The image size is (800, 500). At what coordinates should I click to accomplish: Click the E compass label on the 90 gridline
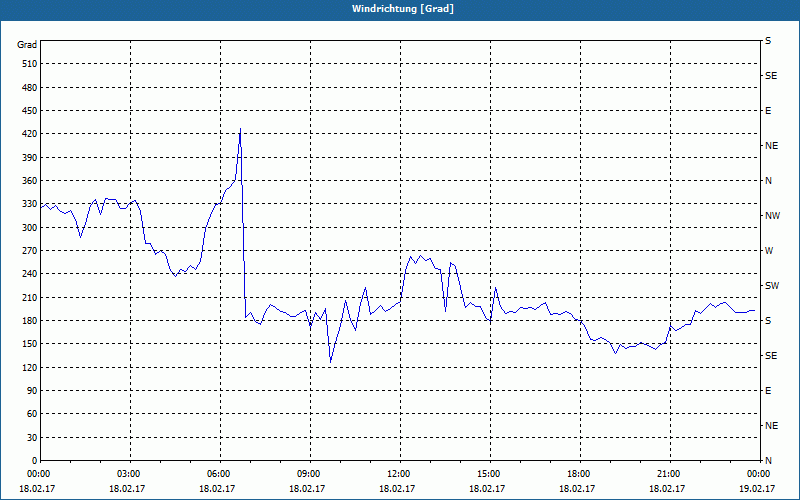click(x=768, y=391)
